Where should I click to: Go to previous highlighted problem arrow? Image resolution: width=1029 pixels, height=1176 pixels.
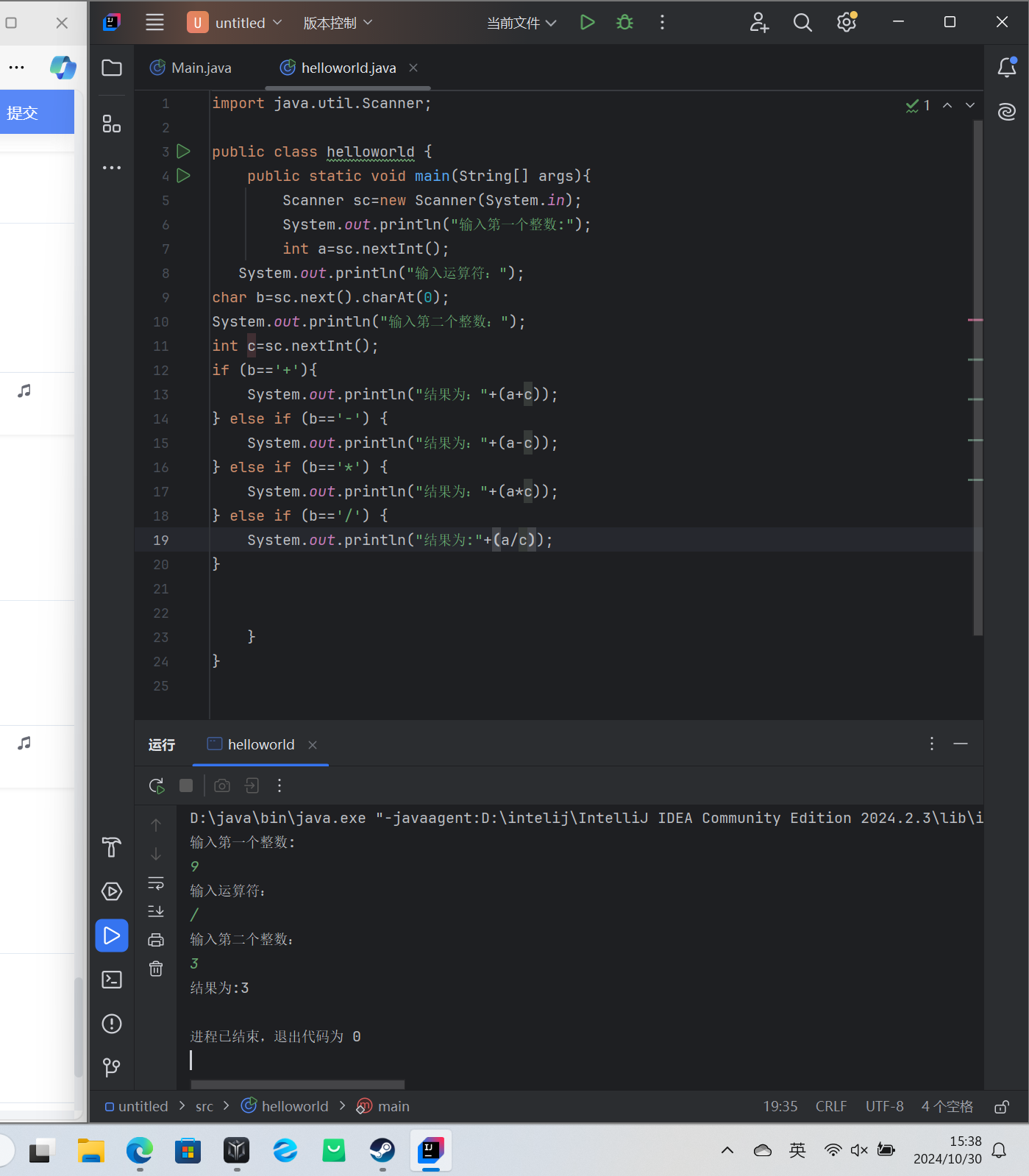point(947,105)
